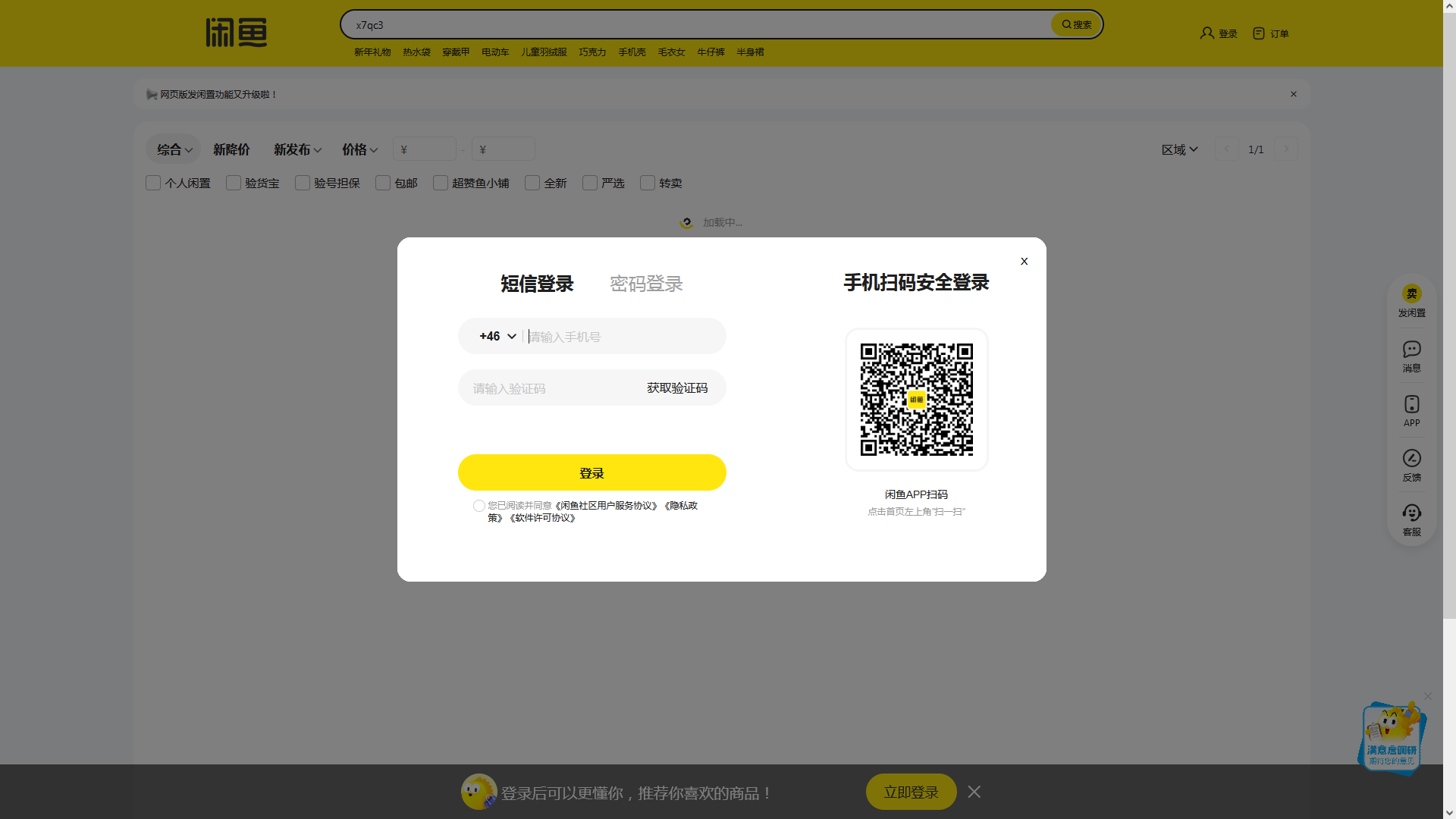Screen dimensions: 1456x819
Task: Select the 短信登录 tab
Action: coord(537,284)
